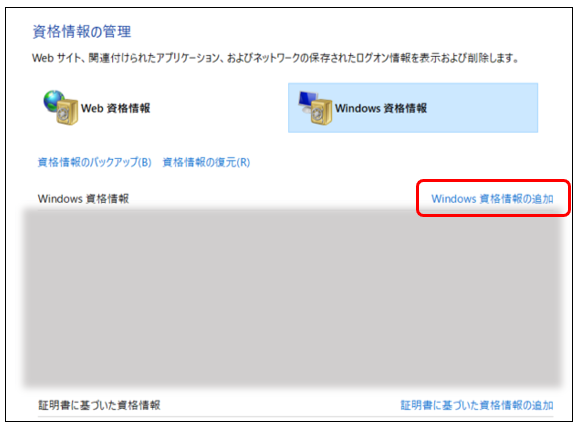This screenshot has height=430, width=579.
Task: Click the golden safe of Web 資格情報 icon
Action: pos(67,112)
